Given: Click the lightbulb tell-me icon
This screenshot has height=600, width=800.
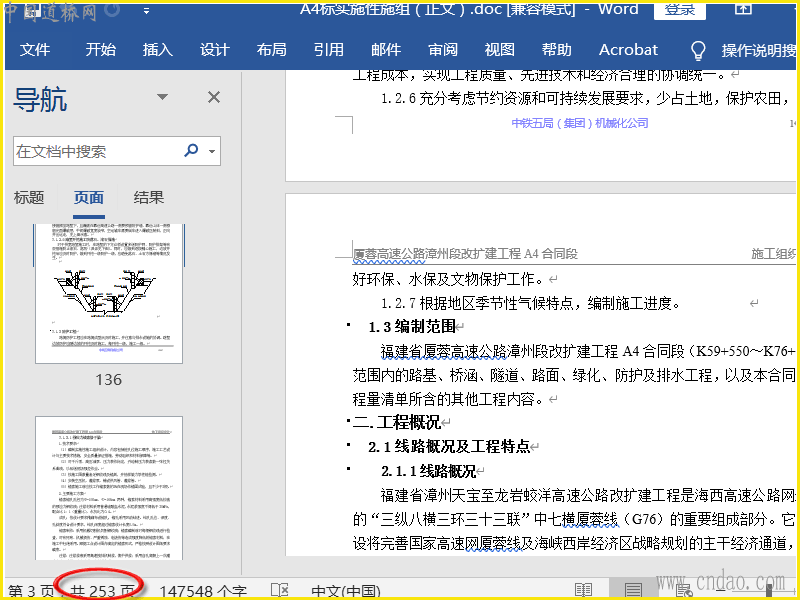Looking at the screenshot, I should coord(697,50).
